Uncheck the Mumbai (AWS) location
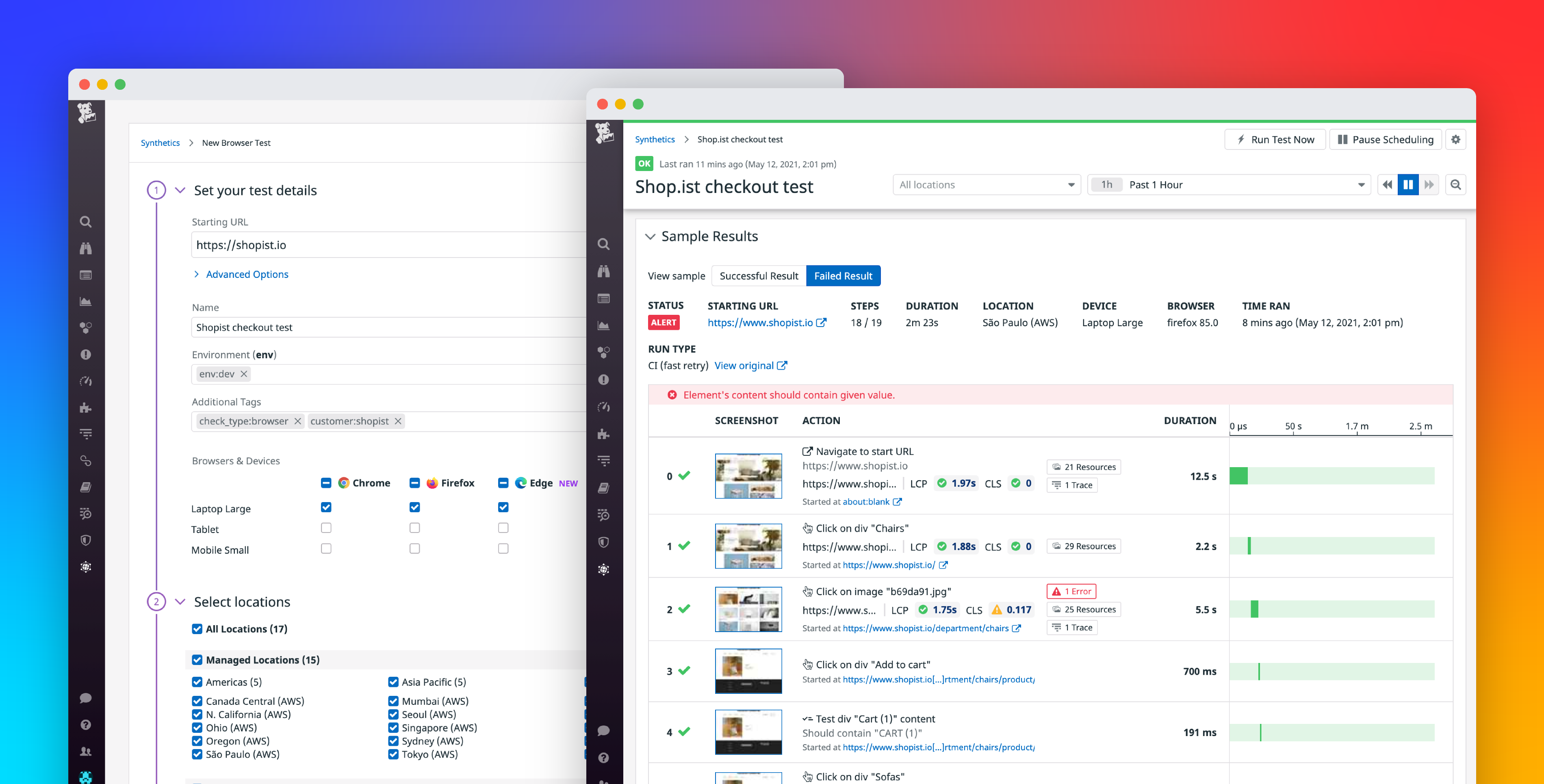 tap(393, 701)
